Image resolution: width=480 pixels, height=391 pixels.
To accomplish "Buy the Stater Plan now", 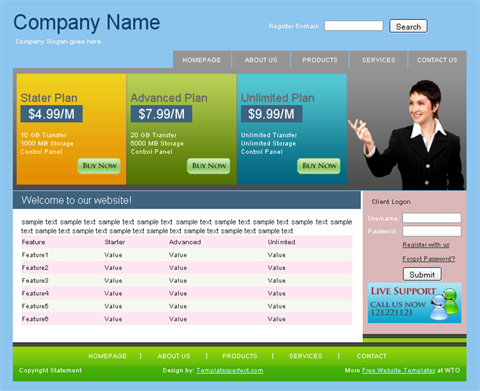I will pyautogui.click(x=99, y=166).
